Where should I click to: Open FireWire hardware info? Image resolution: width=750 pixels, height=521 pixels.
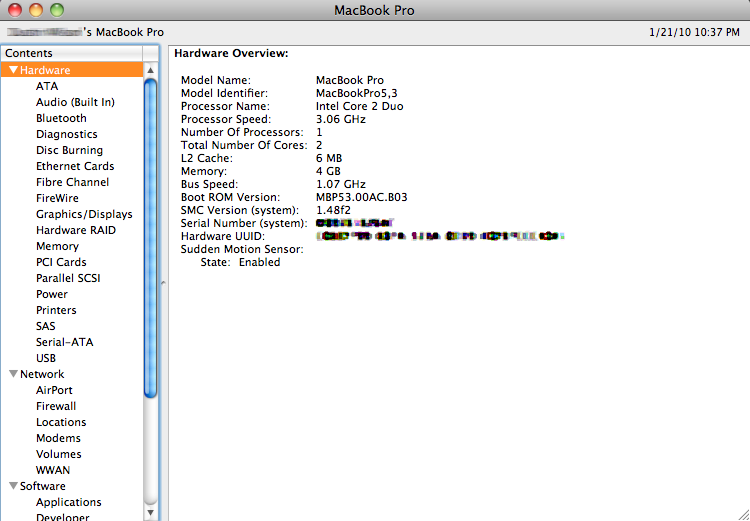(57, 198)
